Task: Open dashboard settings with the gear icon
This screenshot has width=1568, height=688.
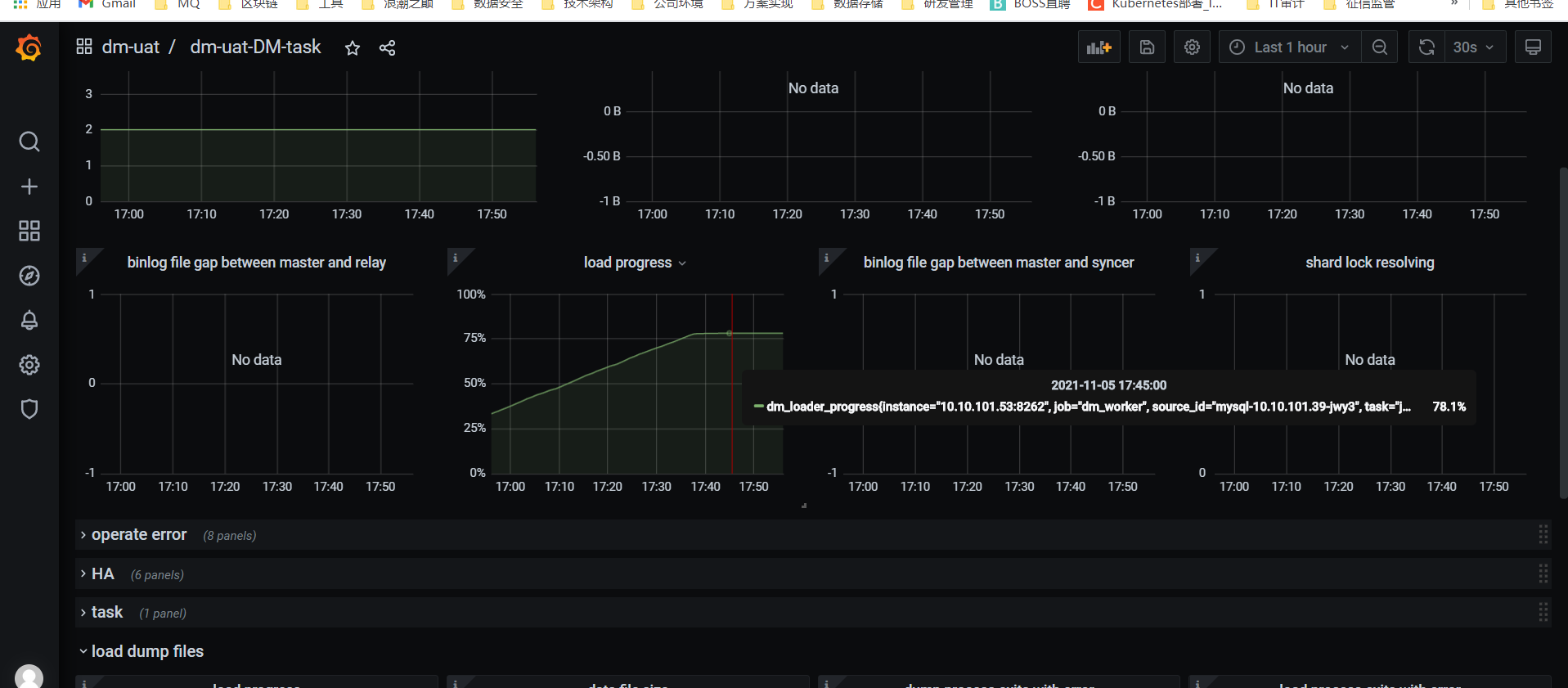Action: 1192,47
